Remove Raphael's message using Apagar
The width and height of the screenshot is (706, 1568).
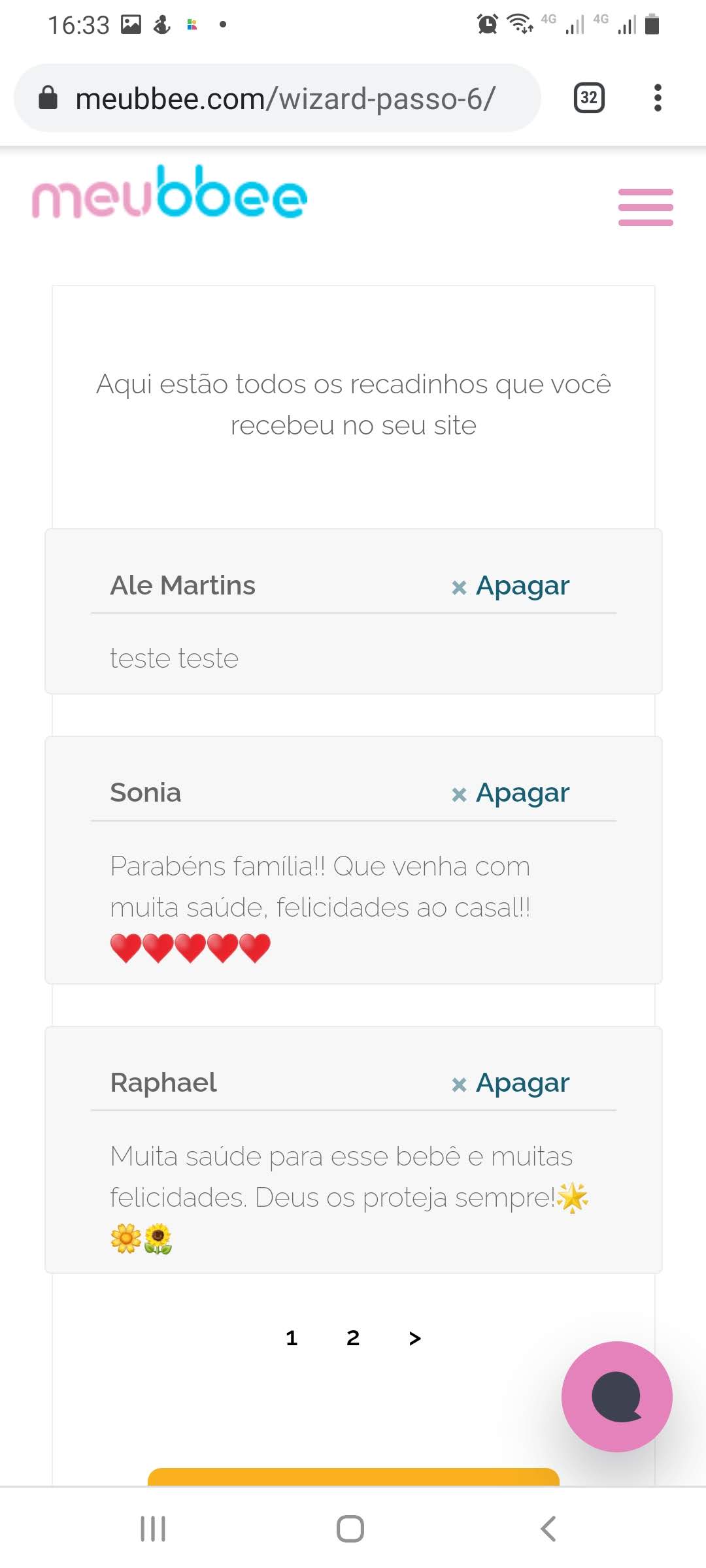pos(511,1083)
